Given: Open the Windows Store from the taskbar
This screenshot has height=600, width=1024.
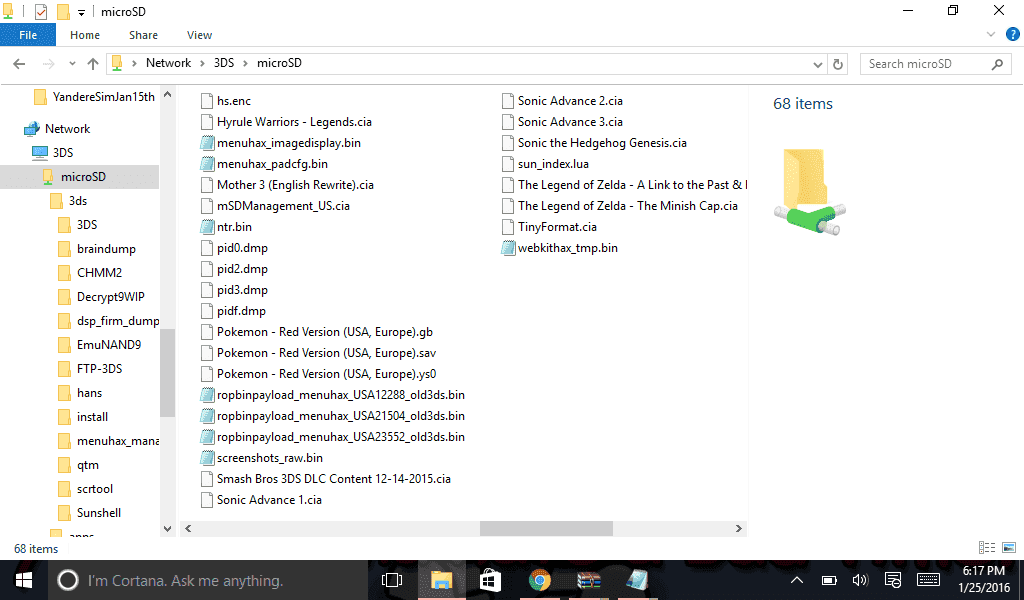Looking at the screenshot, I should click(x=490, y=580).
